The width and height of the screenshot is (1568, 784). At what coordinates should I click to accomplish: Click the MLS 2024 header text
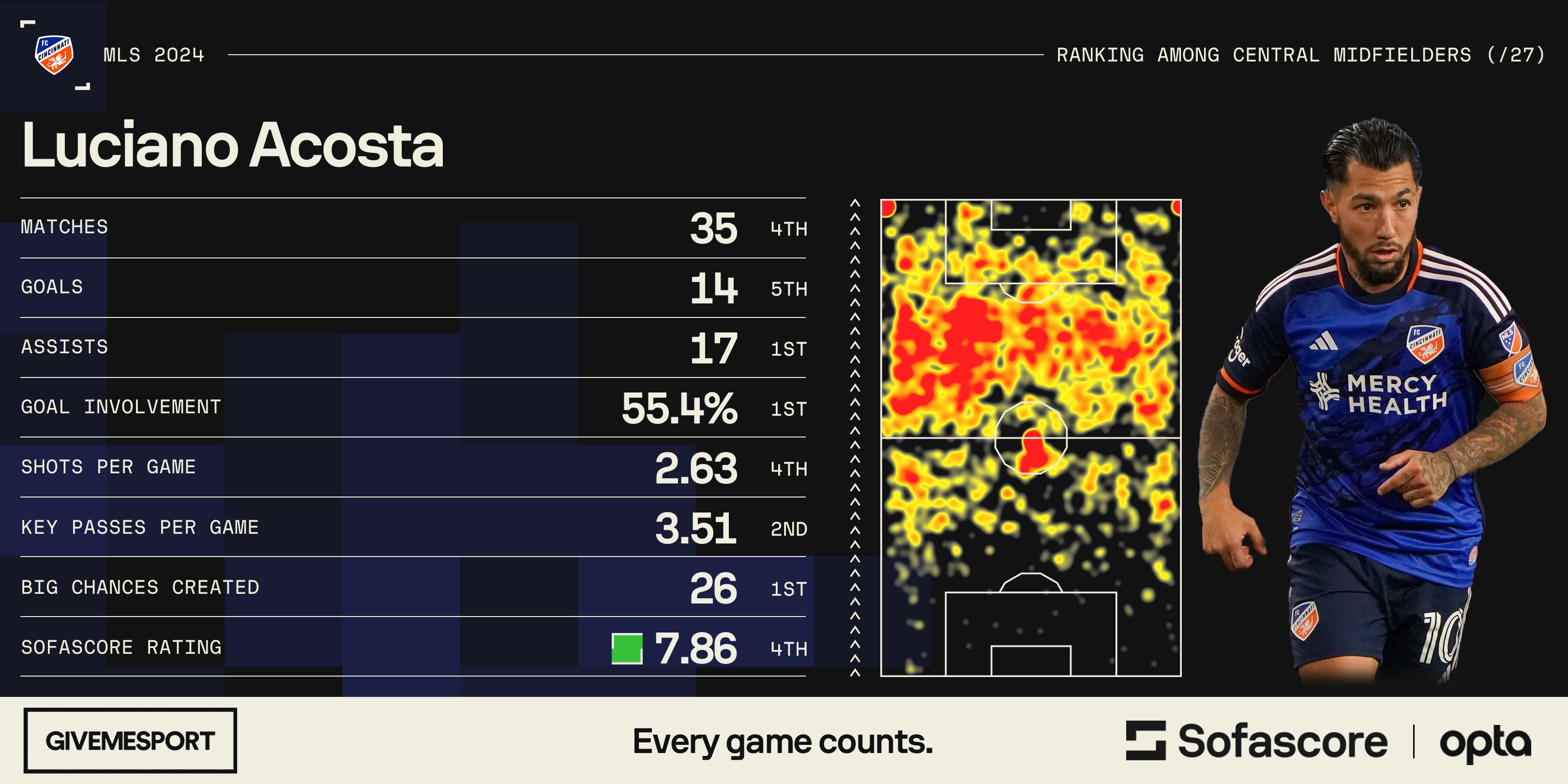[153, 55]
